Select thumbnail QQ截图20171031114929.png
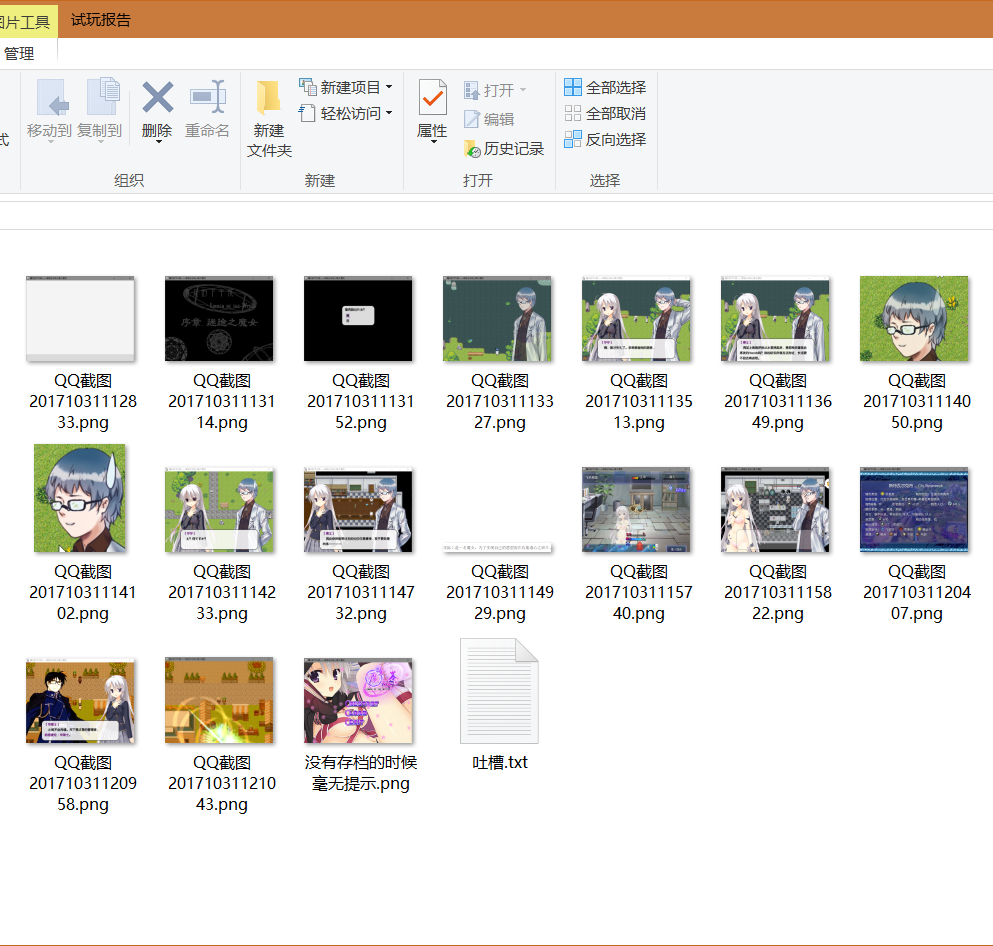The height and width of the screenshot is (946, 993). [x=497, y=548]
